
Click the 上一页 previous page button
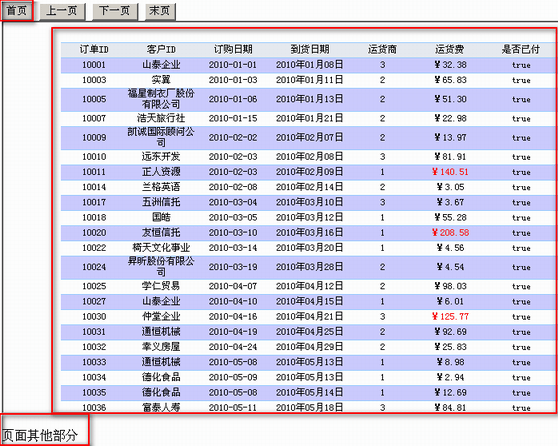62,11
